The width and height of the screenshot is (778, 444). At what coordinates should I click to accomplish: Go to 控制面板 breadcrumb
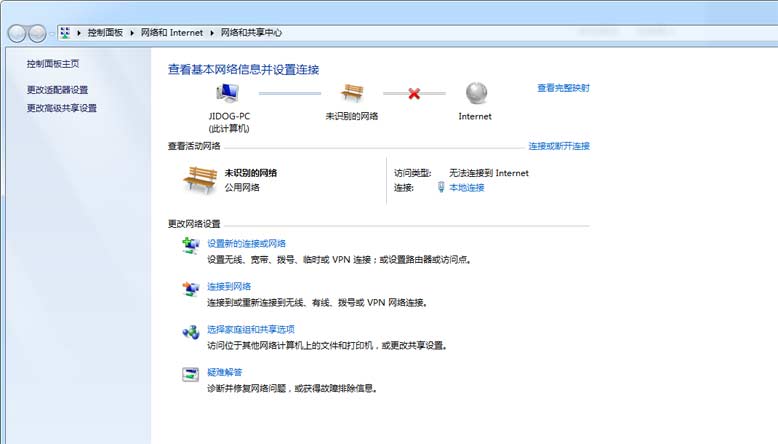pos(105,33)
